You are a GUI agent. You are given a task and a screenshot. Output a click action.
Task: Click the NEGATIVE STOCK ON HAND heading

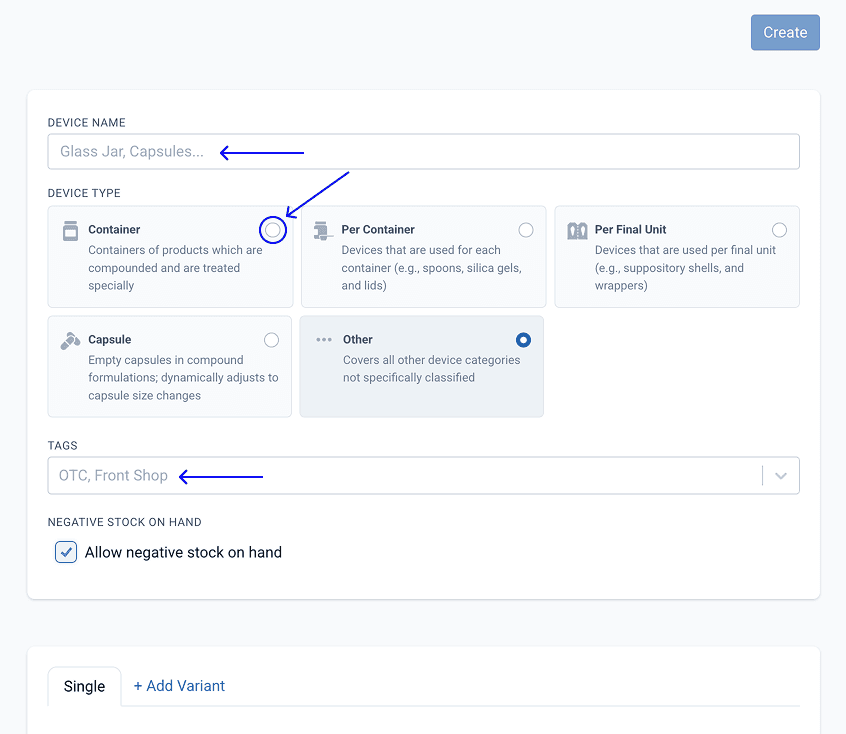coord(125,522)
